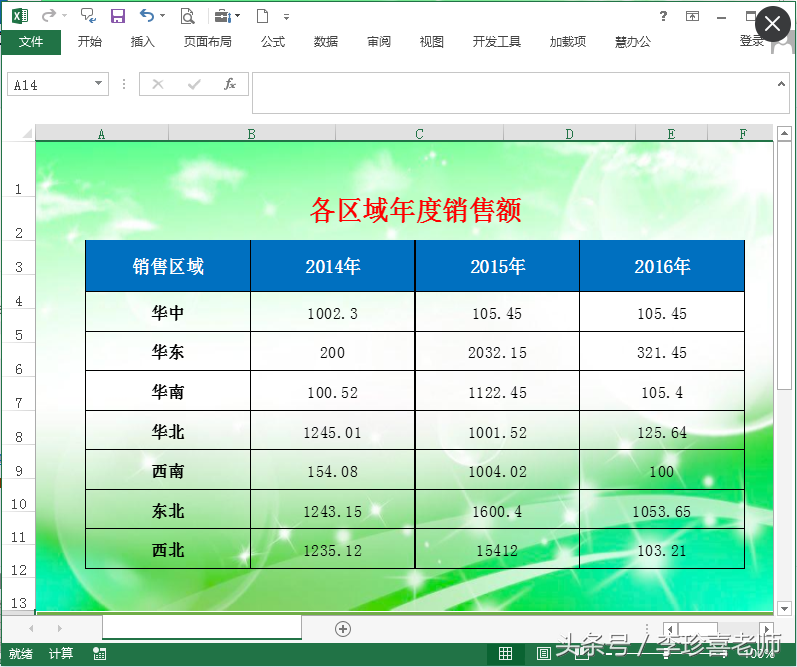Viewport: 797px width, 667px height.
Task: Open the Undo history dropdown arrow
Action: point(163,16)
